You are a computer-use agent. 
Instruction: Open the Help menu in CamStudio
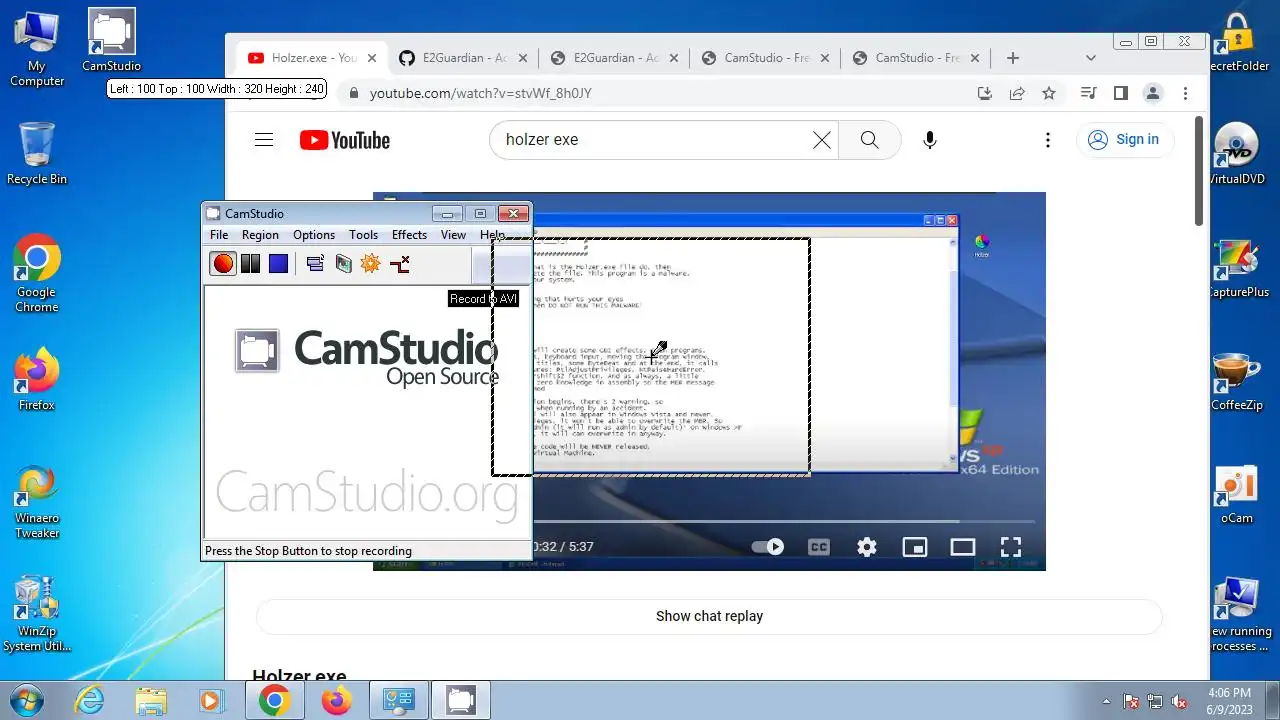coord(492,234)
